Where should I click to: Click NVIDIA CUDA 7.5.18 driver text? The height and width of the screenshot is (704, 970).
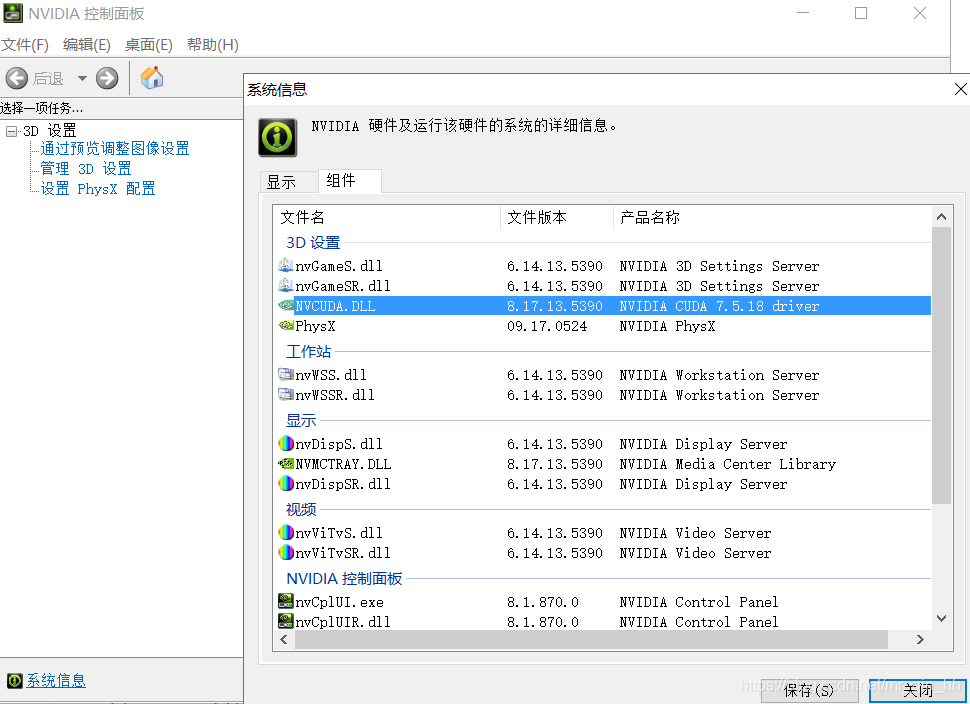pos(719,306)
